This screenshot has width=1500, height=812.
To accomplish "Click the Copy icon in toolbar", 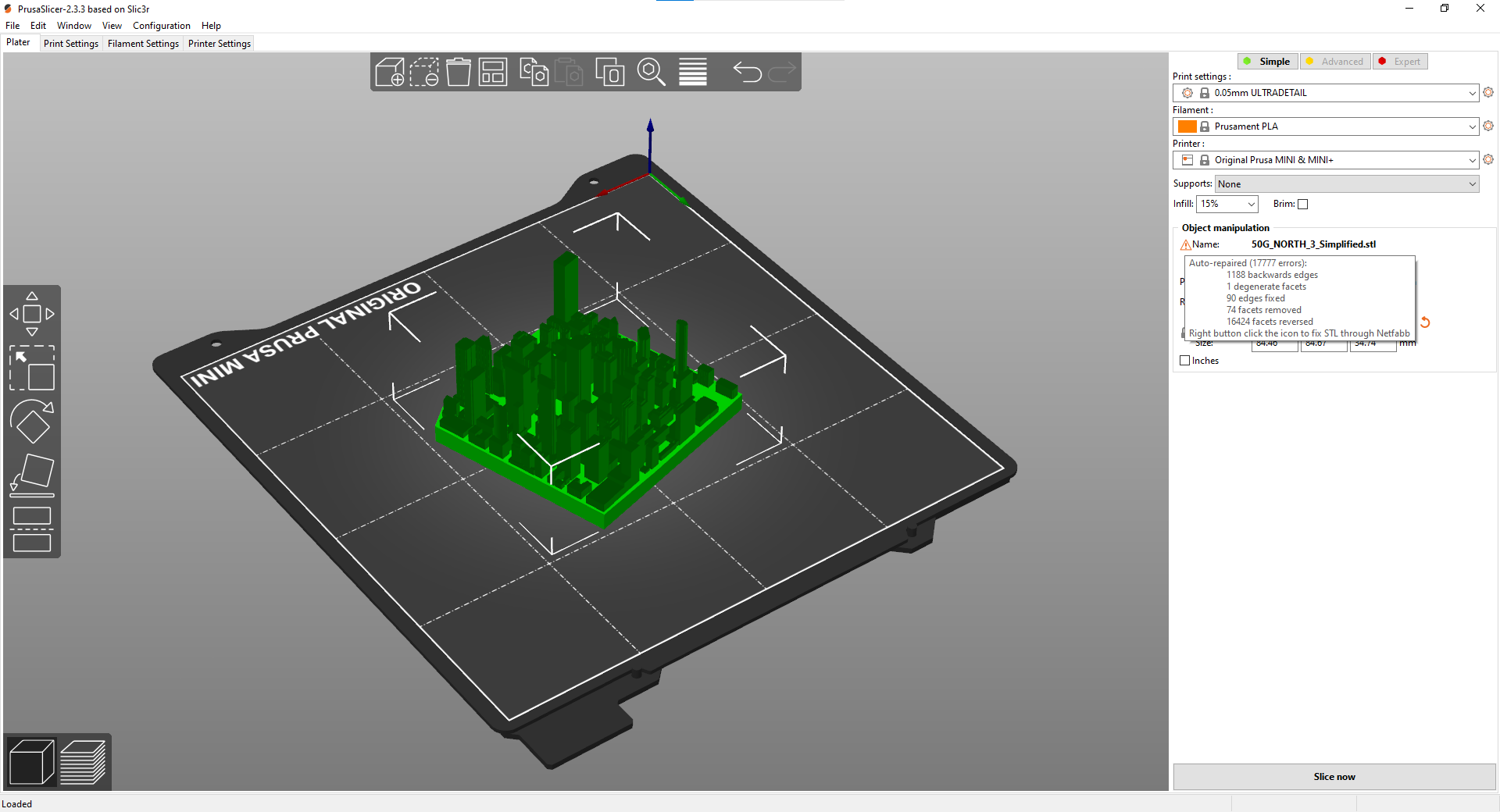I will click(534, 72).
